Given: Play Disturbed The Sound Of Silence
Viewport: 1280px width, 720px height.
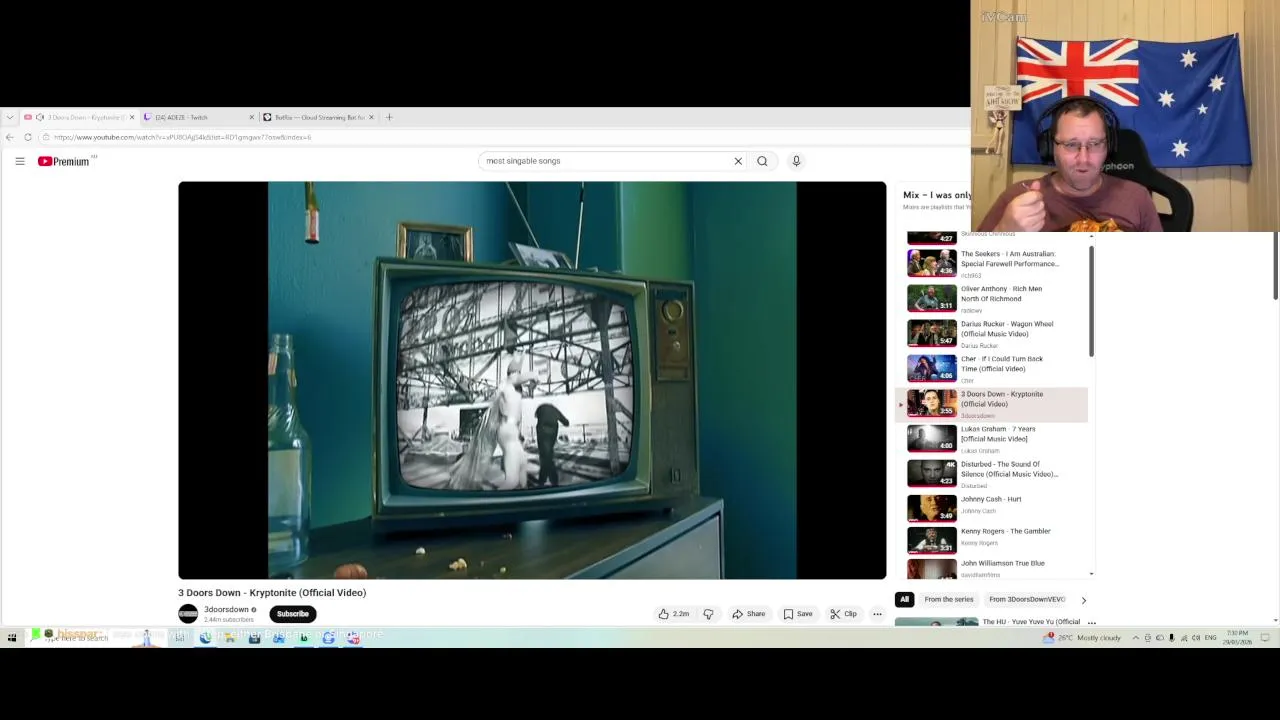Looking at the screenshot, I should point(992,473).
